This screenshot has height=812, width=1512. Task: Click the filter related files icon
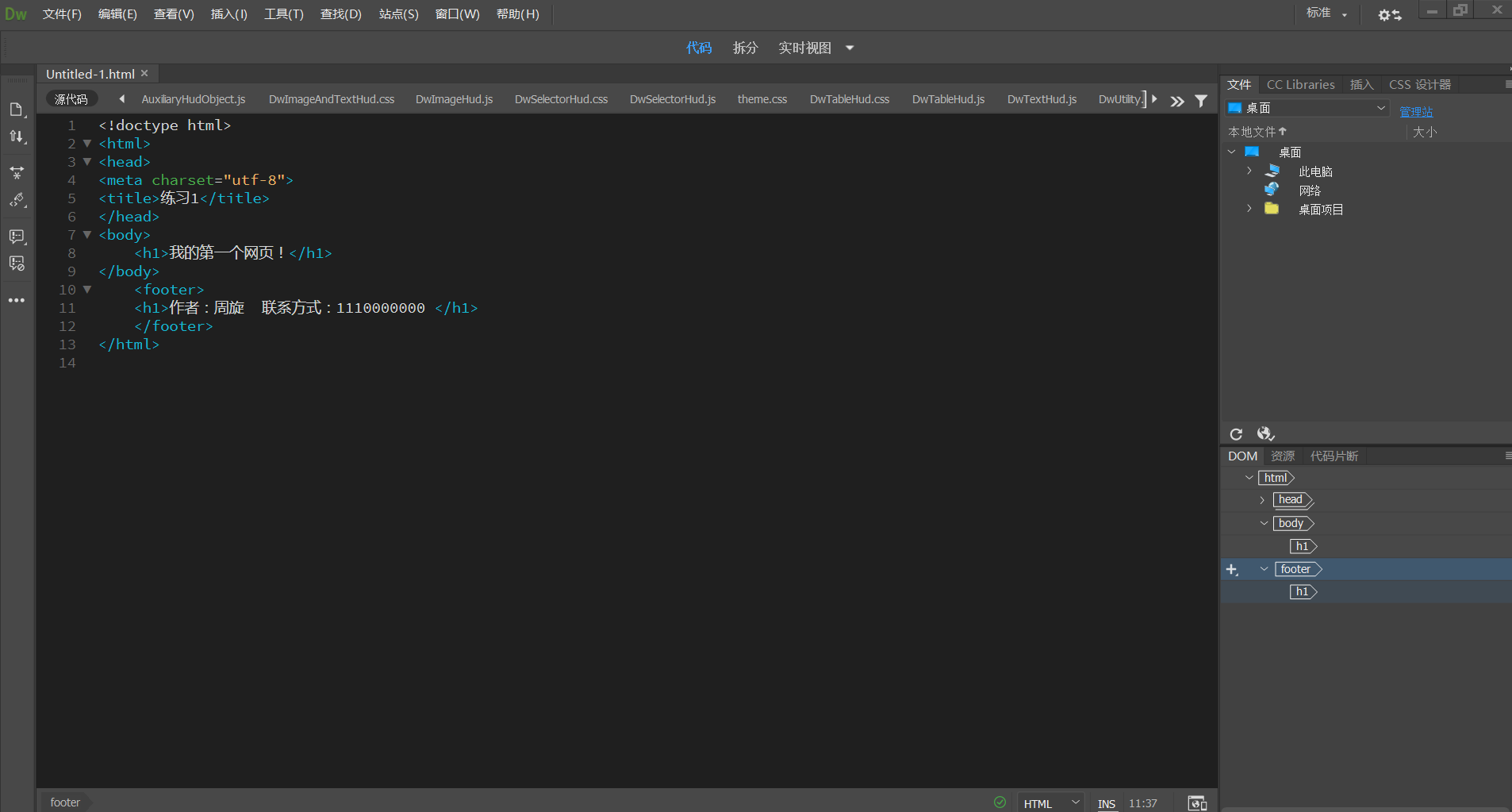[1201, 101]
